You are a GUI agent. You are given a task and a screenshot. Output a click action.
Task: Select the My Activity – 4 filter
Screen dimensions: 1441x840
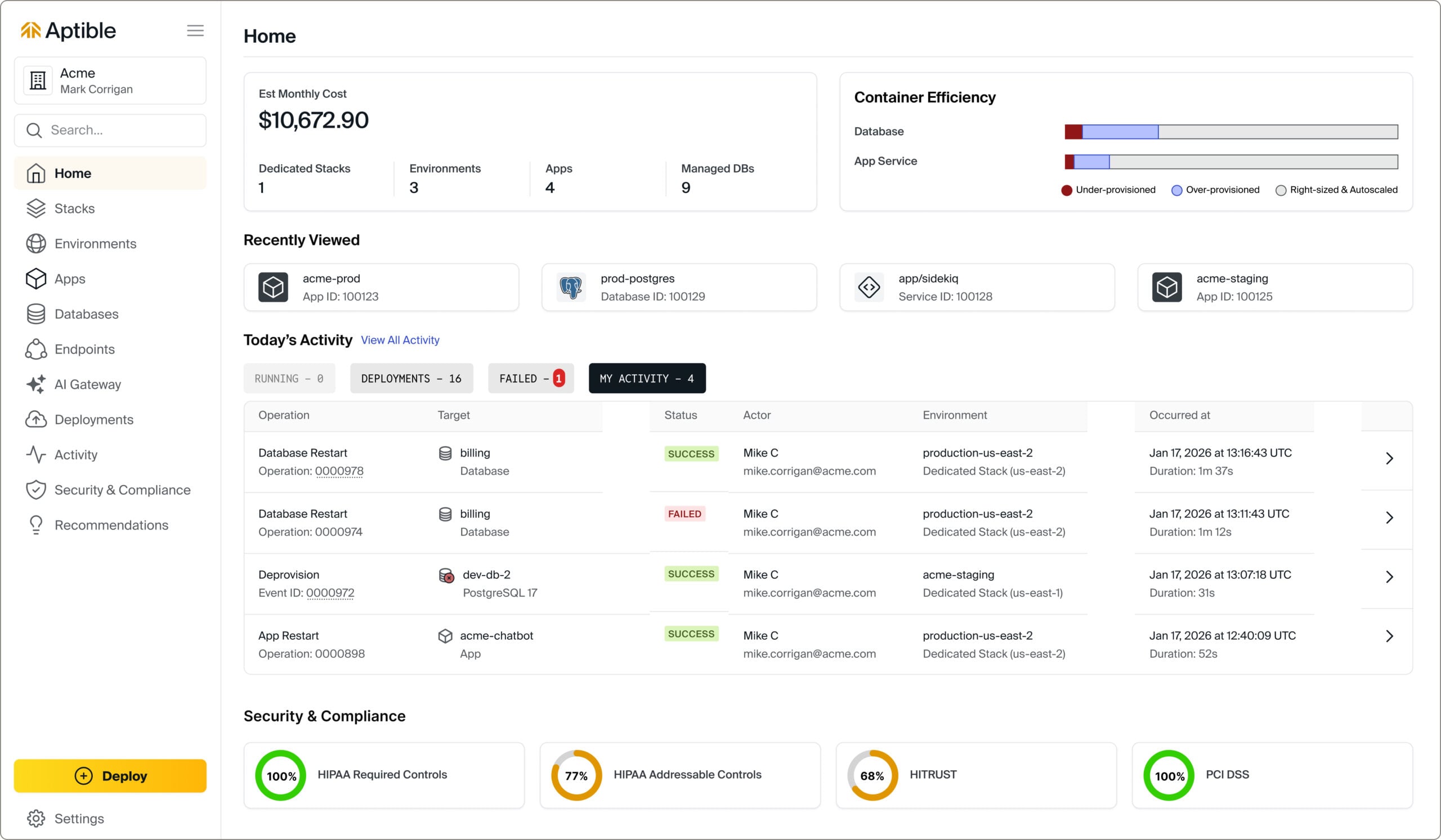[647, 378]
